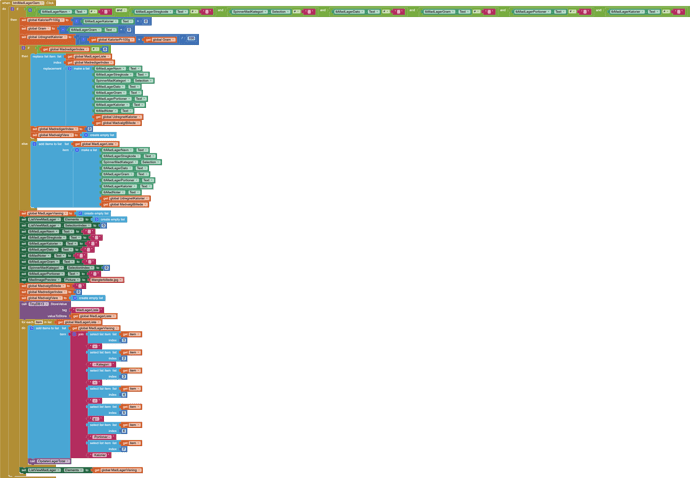Select the first 'and' operator in top condition
690x478 pixels.
click(x=121, y=10)
